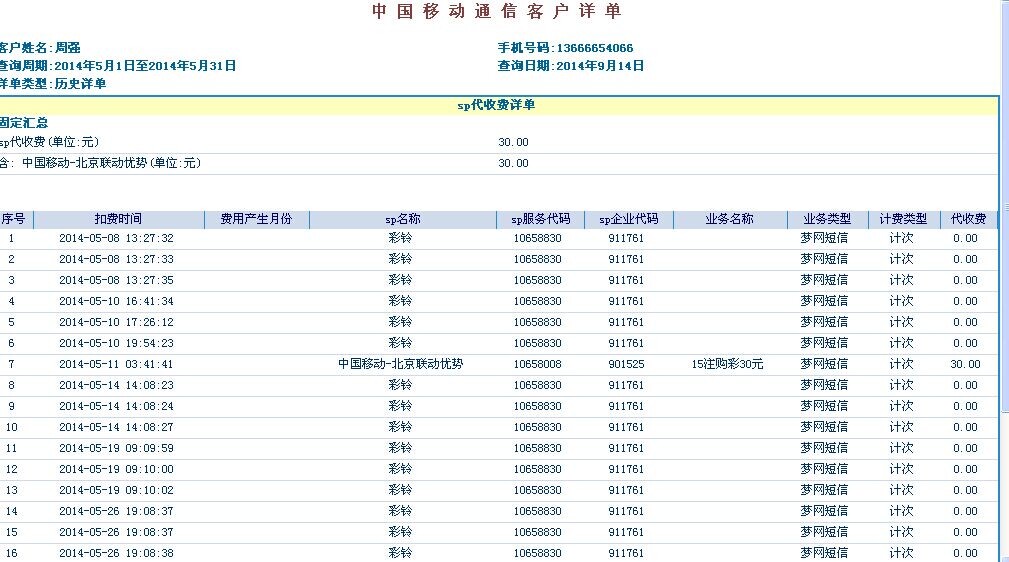Click the 30.00 fee in row 7
Screen dimensions: 1009x562
coord(965,364)
